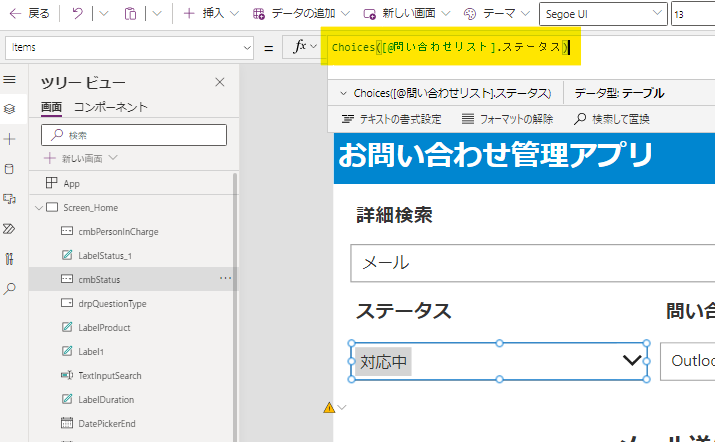Open the Segoe UI font dropdown
715x442 pixels.
pos(603,14)
